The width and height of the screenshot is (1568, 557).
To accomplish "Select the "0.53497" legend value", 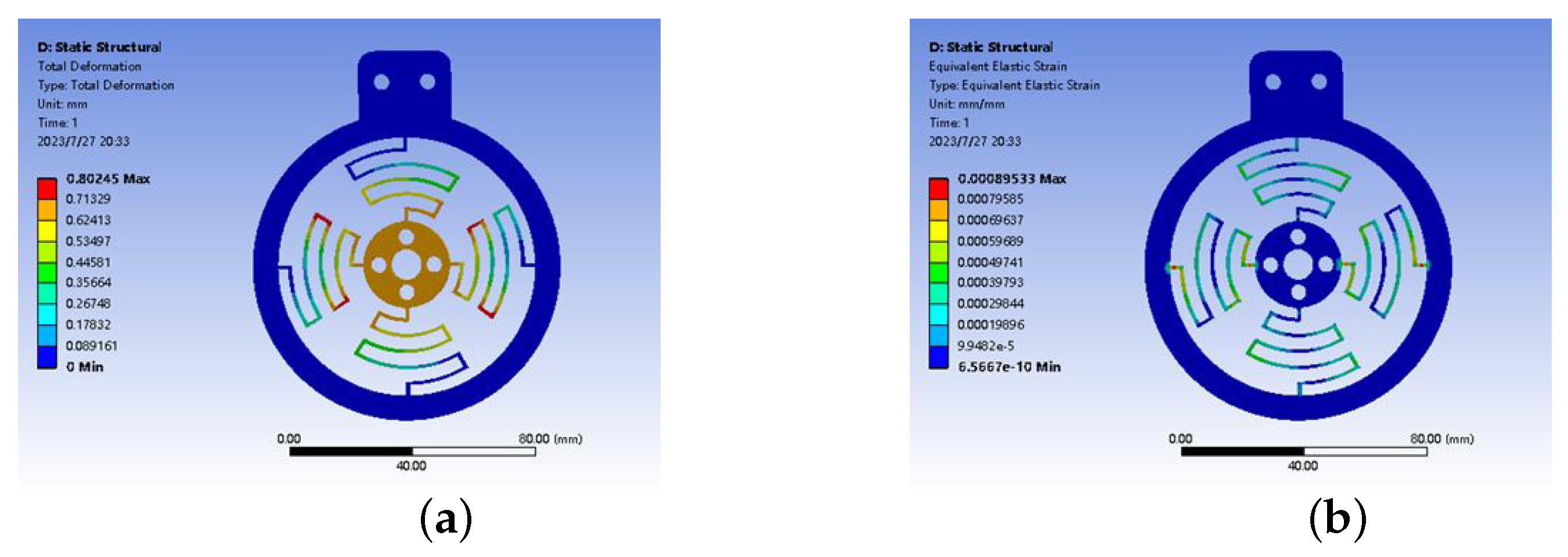I will point(89,241).
